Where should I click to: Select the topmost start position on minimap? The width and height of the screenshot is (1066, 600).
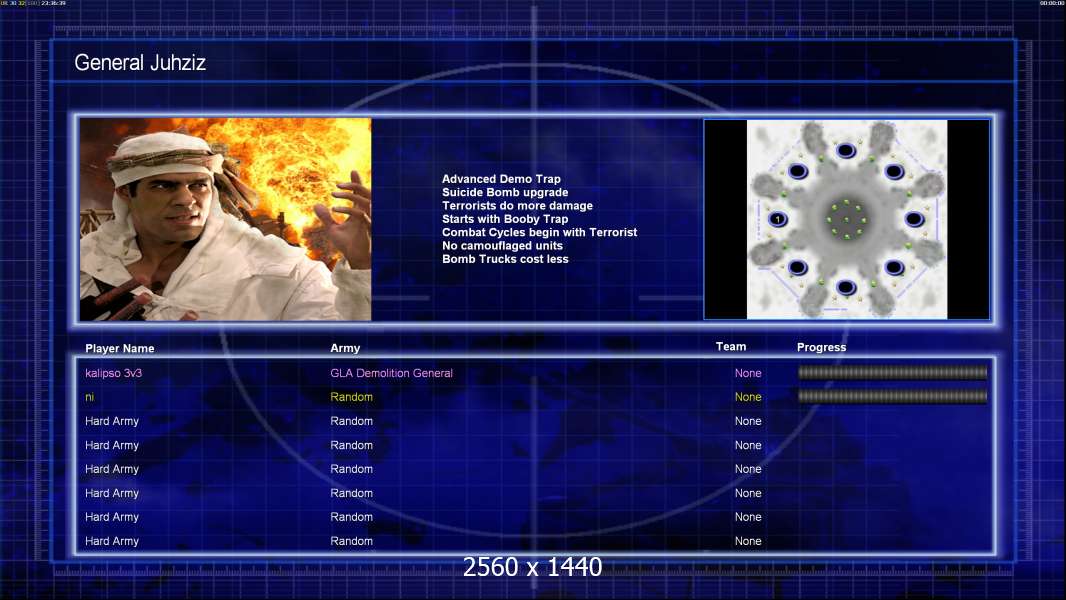(846, 151)
